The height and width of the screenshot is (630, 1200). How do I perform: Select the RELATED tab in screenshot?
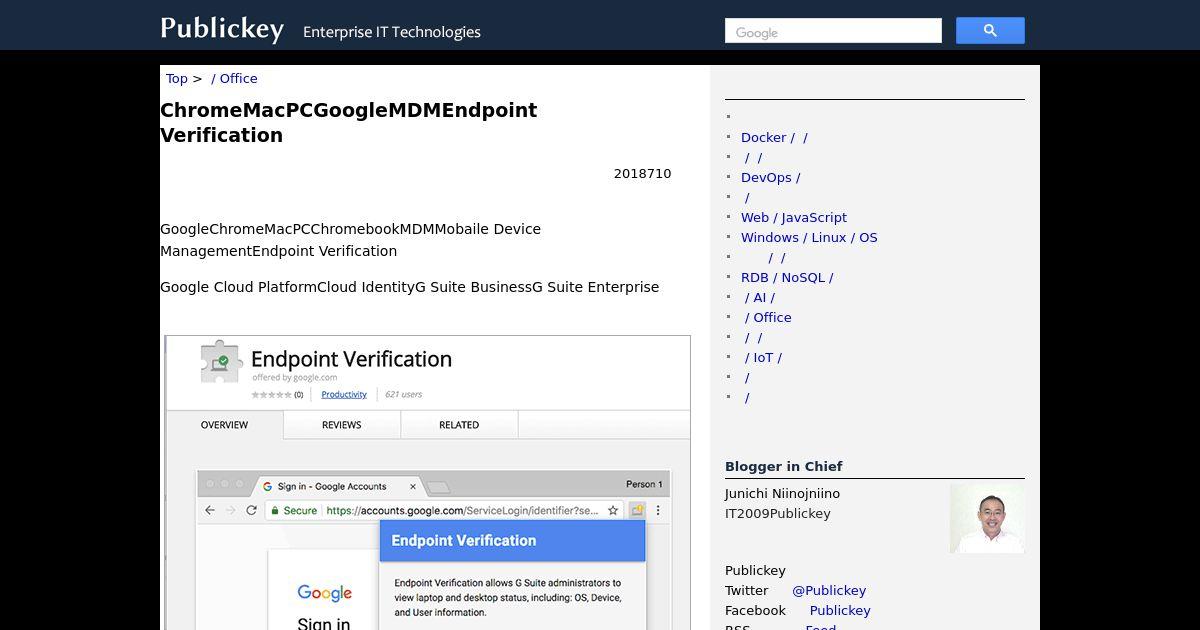click(459, 425)
